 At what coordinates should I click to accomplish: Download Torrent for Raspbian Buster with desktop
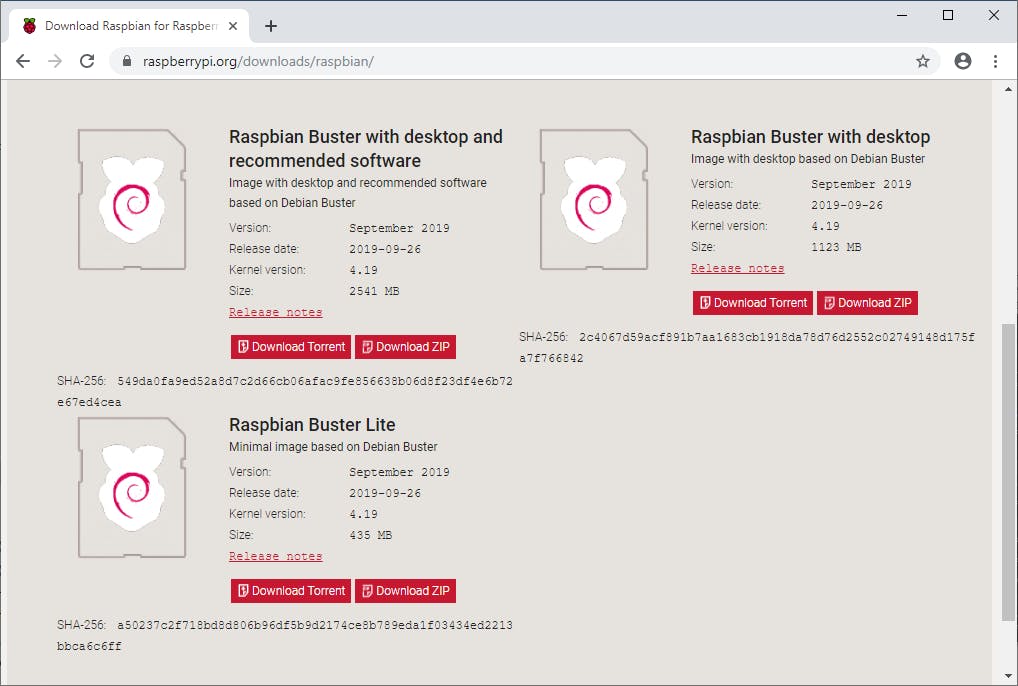coord(752,302)
